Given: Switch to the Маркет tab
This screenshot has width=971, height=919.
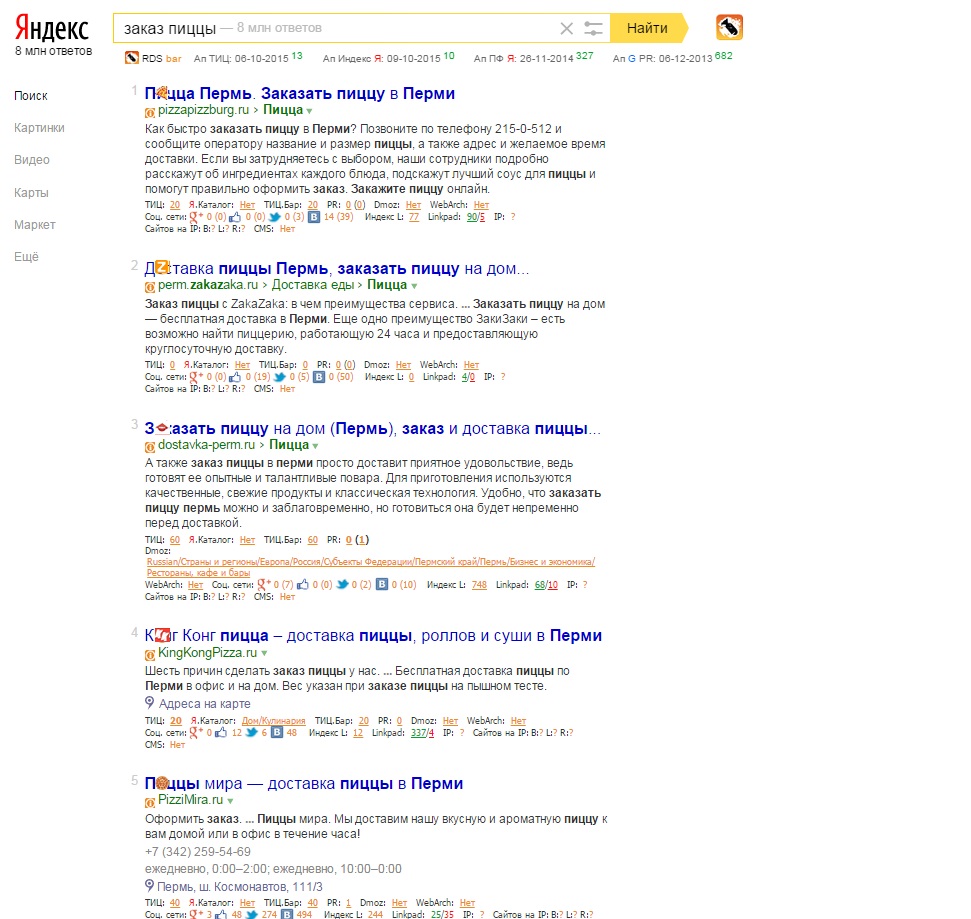Looking at the screenshot, I should point(35,225).
